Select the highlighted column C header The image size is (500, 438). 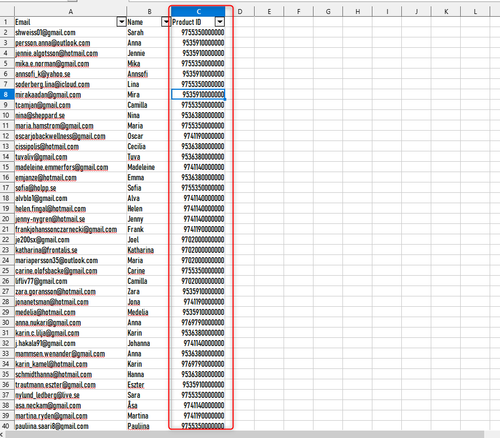click(x=198, y=12)
